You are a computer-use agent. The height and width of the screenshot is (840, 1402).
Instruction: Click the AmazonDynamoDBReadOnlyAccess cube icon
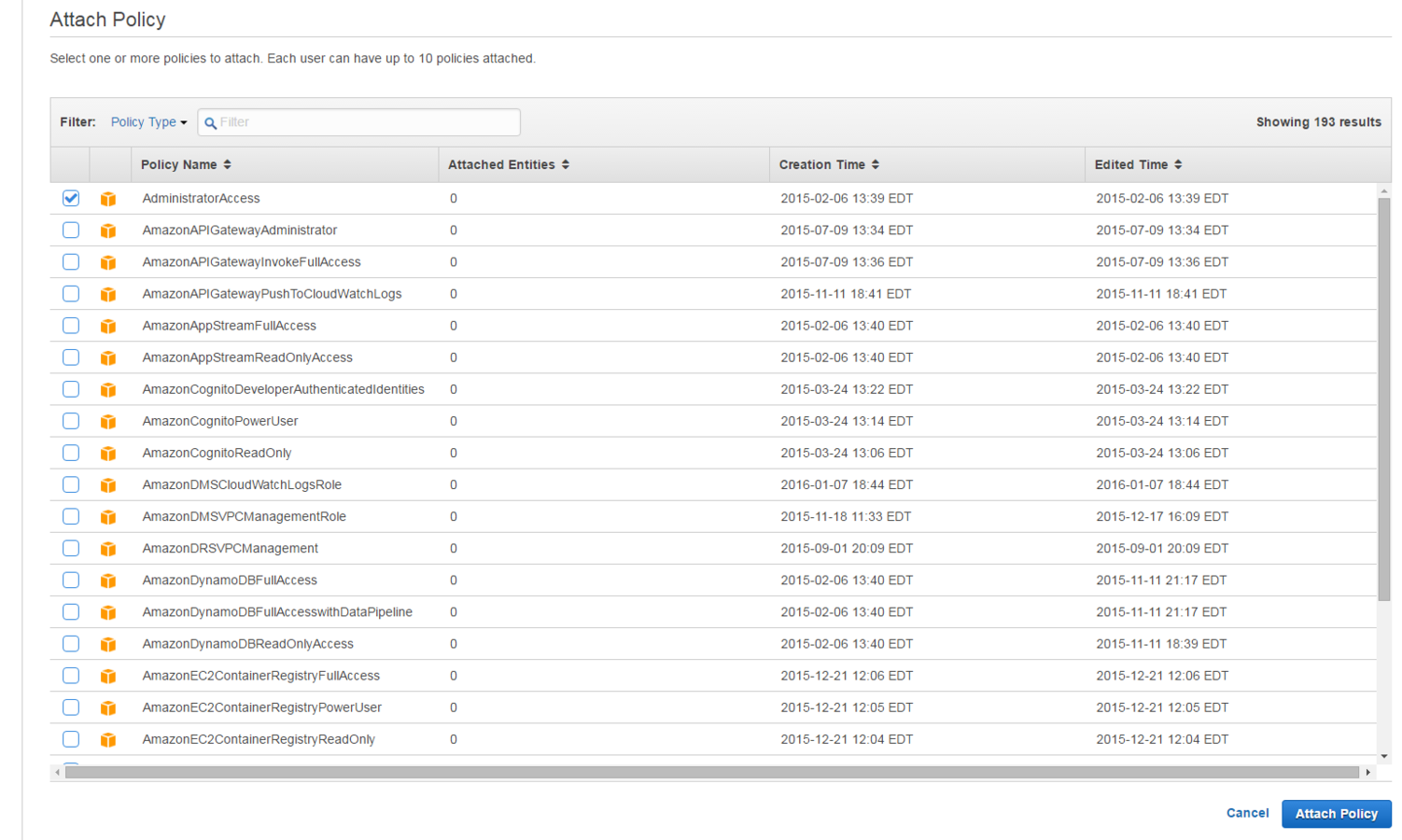108,644
